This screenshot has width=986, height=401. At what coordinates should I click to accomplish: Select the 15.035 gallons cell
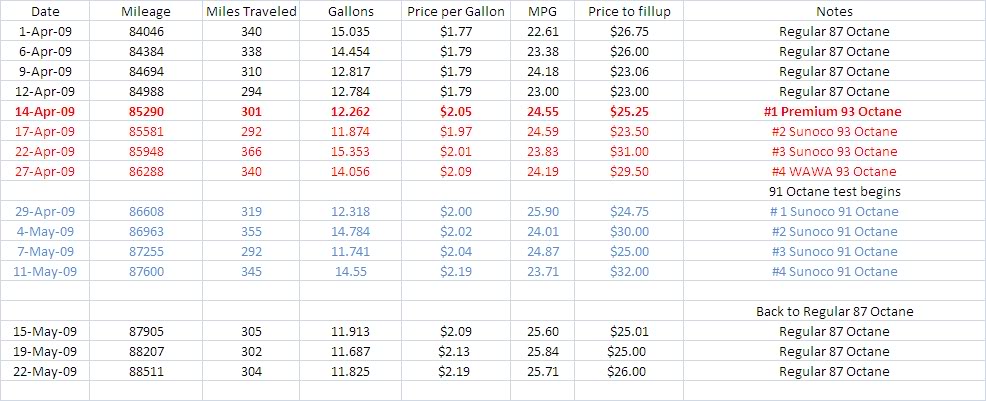pyautogui.click(x=350, y=31)
